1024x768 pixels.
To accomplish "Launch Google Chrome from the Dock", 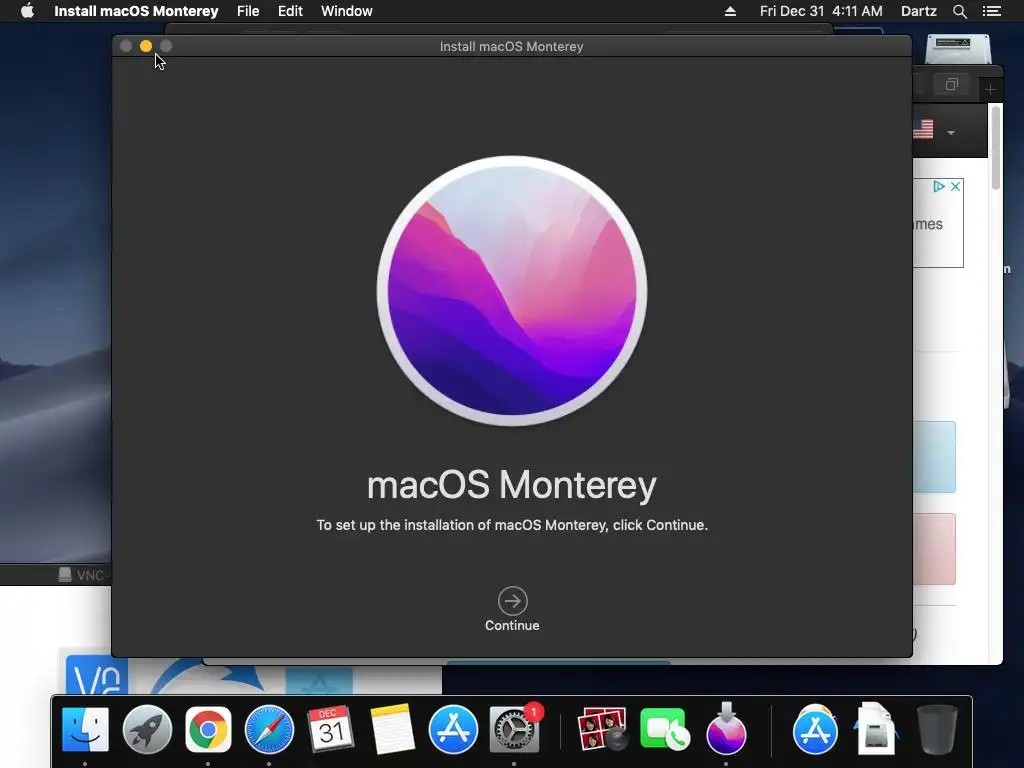I will click(208, 729).
